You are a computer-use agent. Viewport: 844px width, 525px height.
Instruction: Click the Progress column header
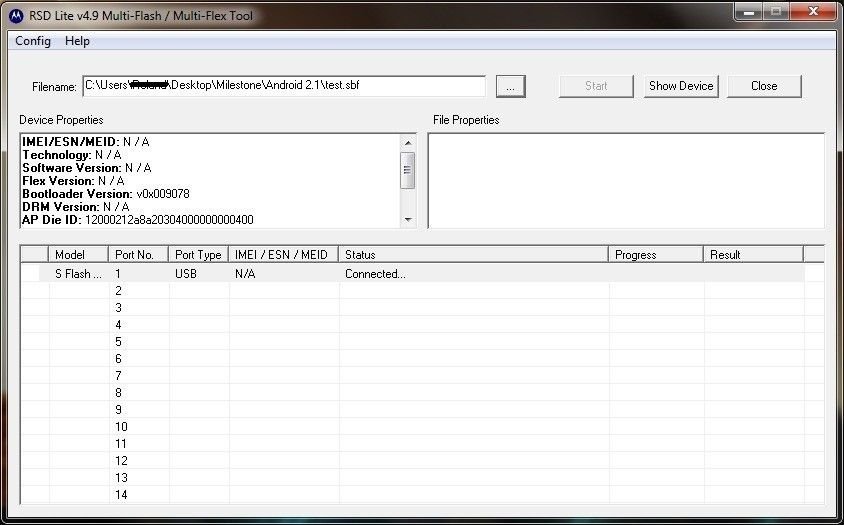tap(656, 255)
